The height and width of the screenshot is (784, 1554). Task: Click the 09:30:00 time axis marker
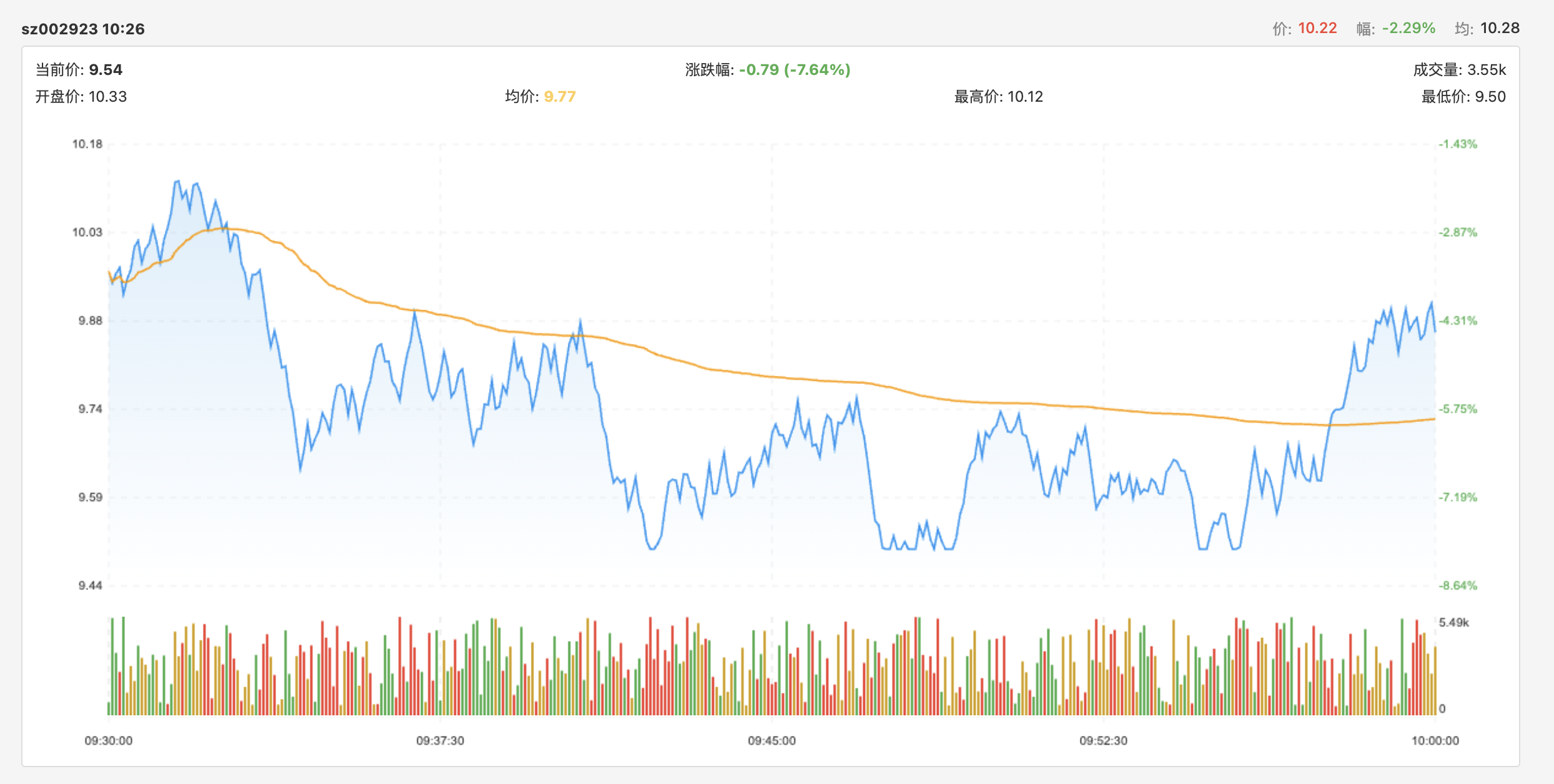(109, 740)
